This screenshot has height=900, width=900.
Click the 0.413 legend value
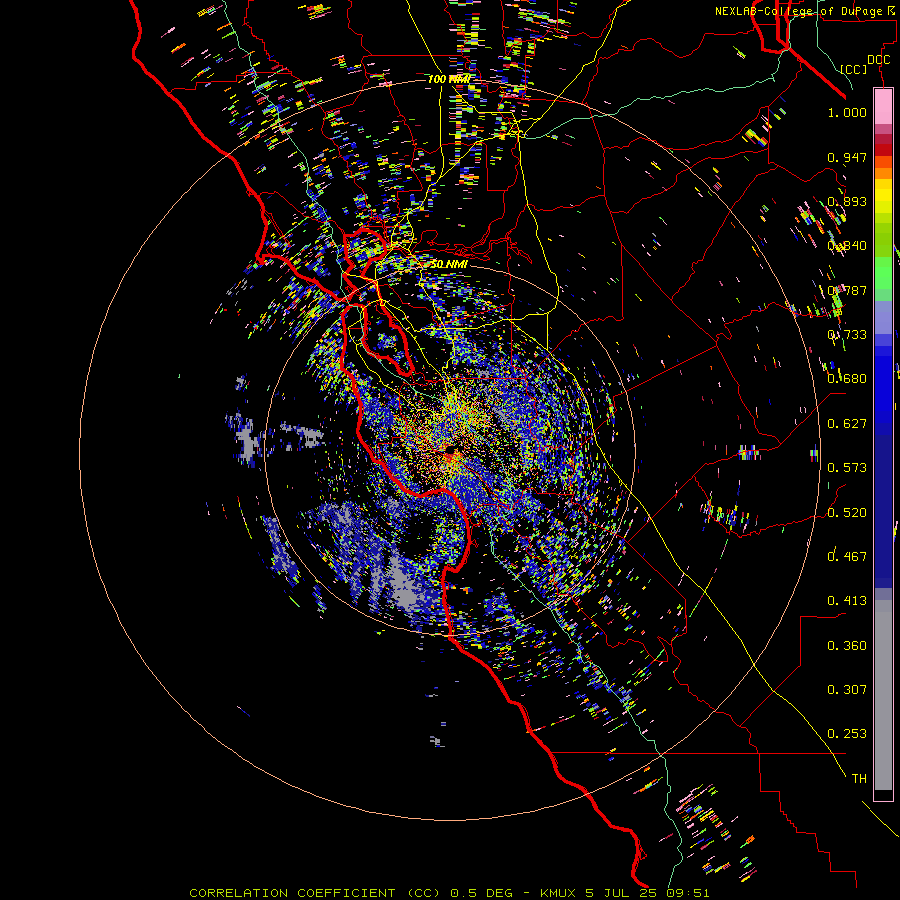(x=847, y=601)
